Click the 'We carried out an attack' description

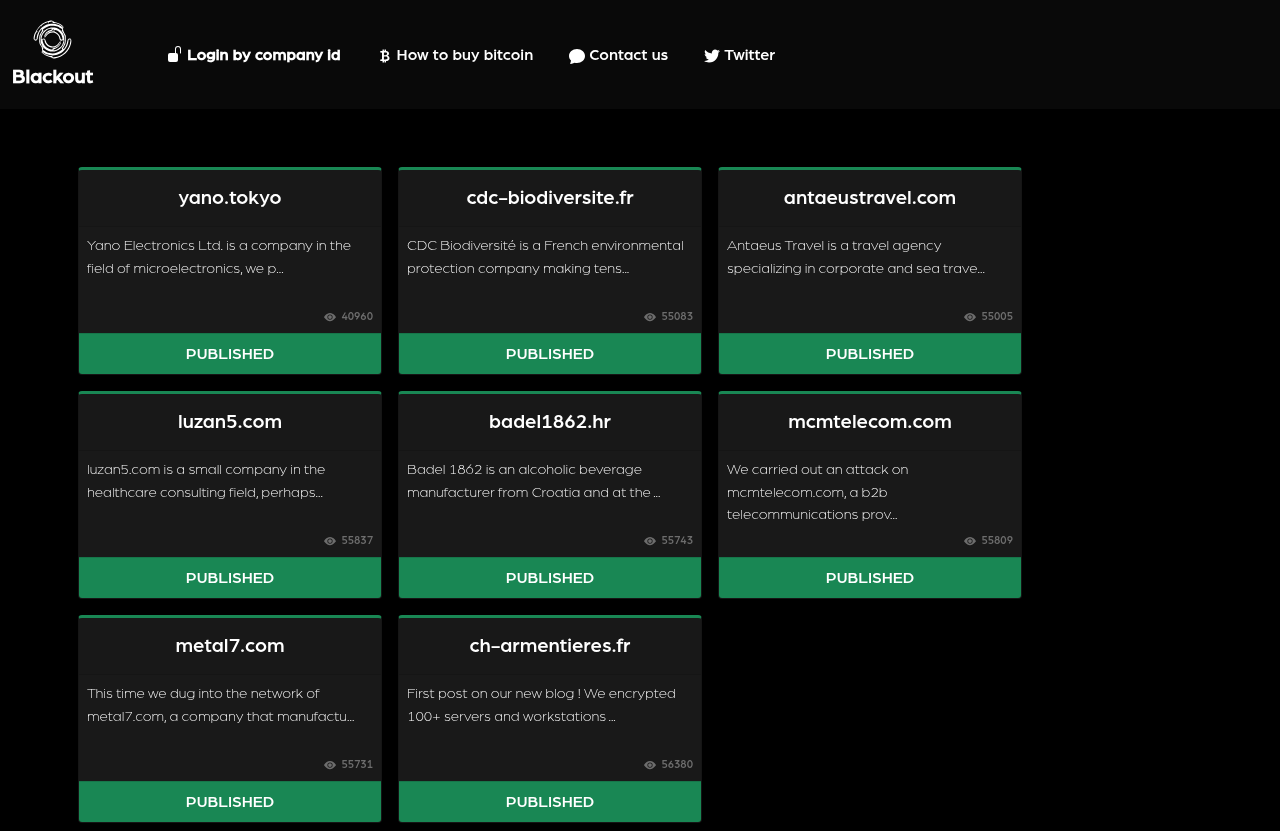tap(818, 492)
